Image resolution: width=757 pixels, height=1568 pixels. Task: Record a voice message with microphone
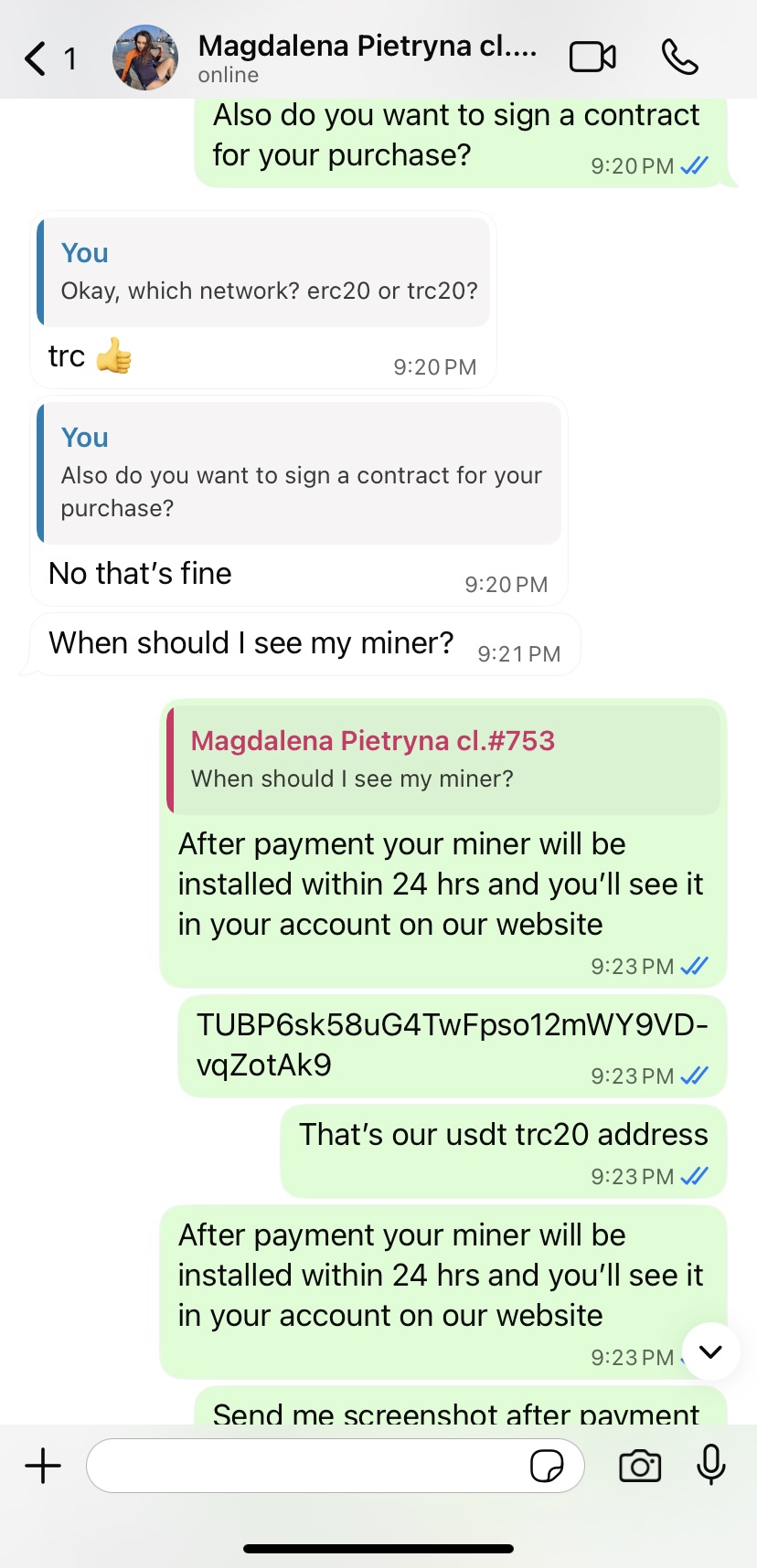pos(711,1465)
